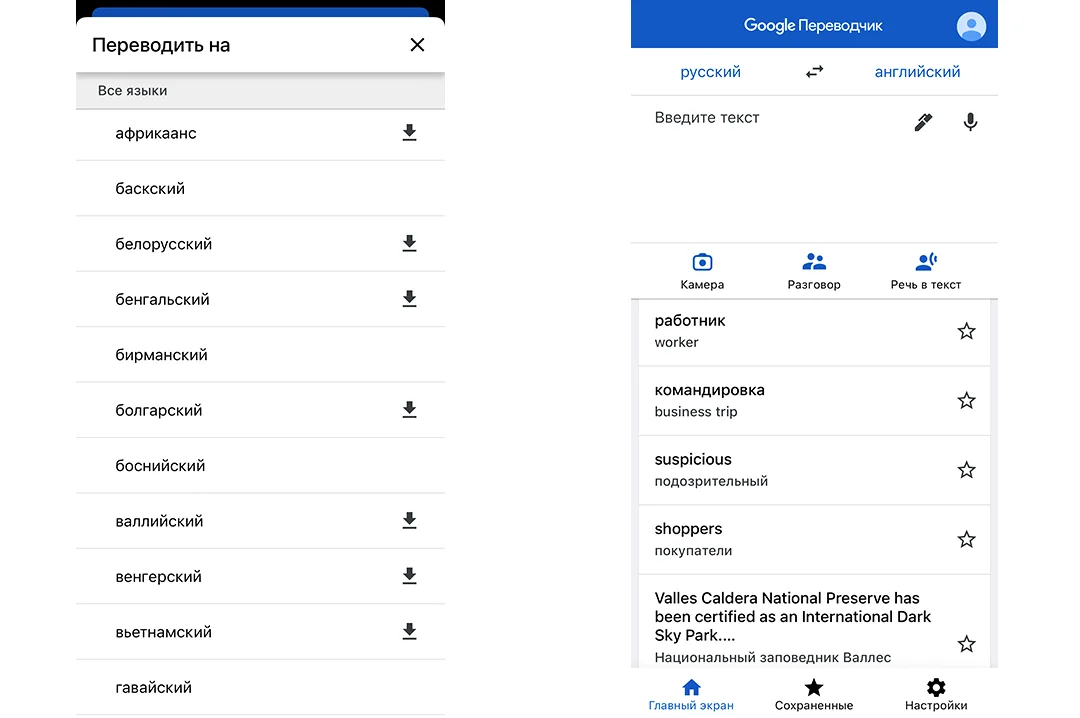Tap the Введите текст input field
The width and height of the screenshot is (1080, 718).
click(771, 168)
